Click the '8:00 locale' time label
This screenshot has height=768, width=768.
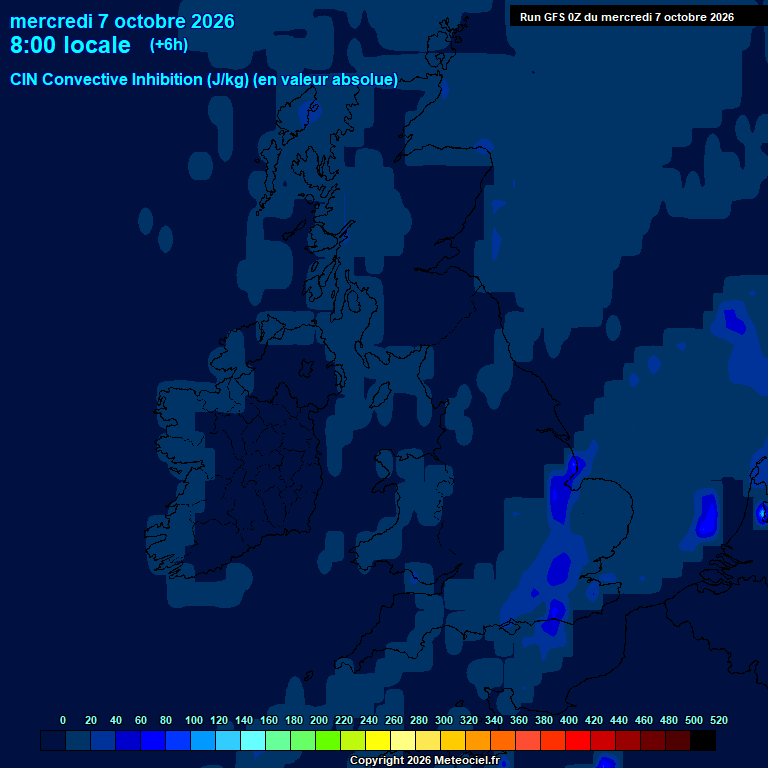71,45
